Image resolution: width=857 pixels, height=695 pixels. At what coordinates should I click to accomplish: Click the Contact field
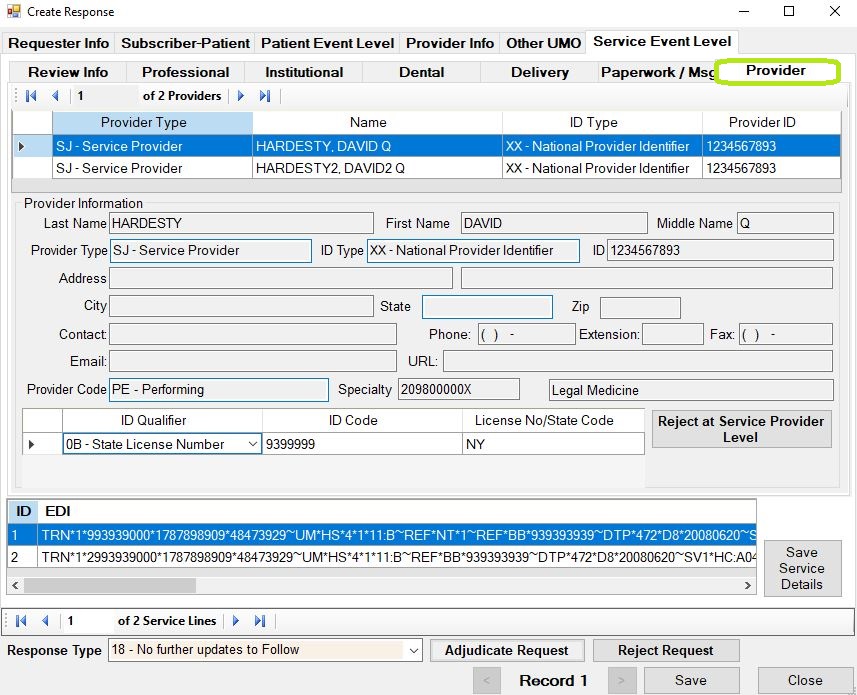[253, 334]
